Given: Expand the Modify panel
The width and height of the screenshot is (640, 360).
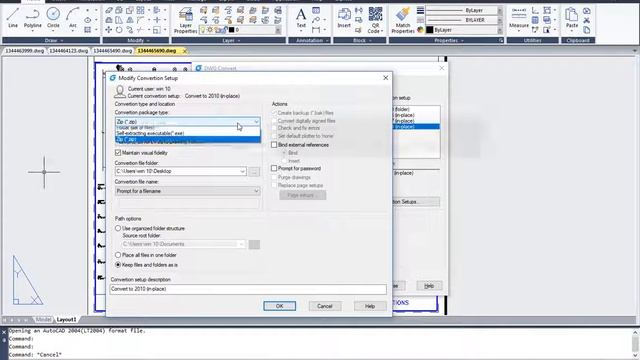Looking at the screenshot, I should (x=136, y=40).
